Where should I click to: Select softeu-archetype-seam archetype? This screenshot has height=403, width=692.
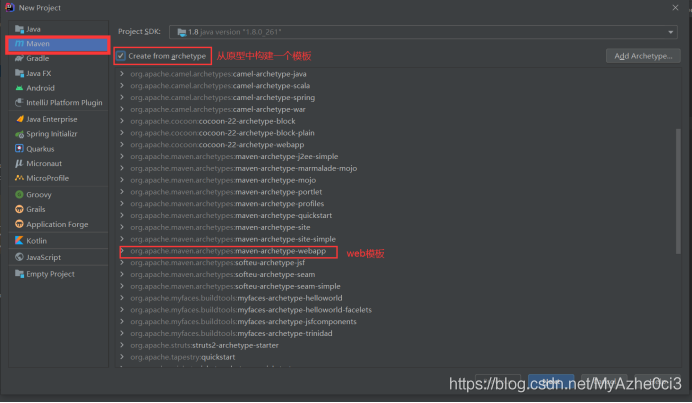point(223,275)
